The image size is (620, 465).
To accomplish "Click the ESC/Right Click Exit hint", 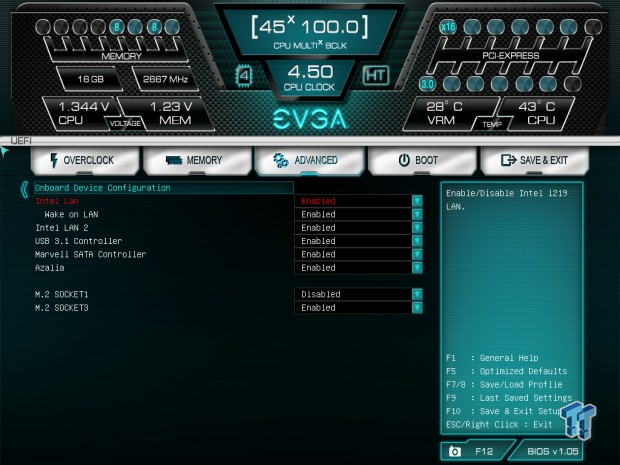I will tap(499, 425).
